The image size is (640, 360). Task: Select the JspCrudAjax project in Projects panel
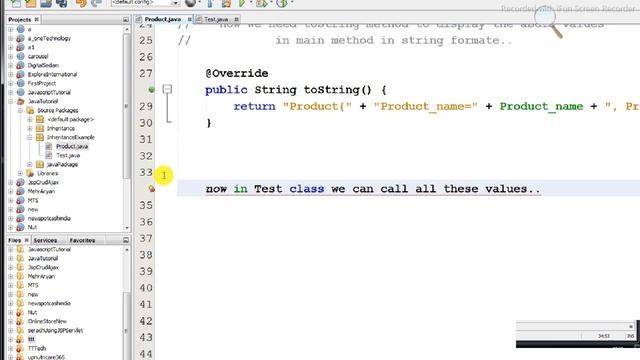(43, 182)
